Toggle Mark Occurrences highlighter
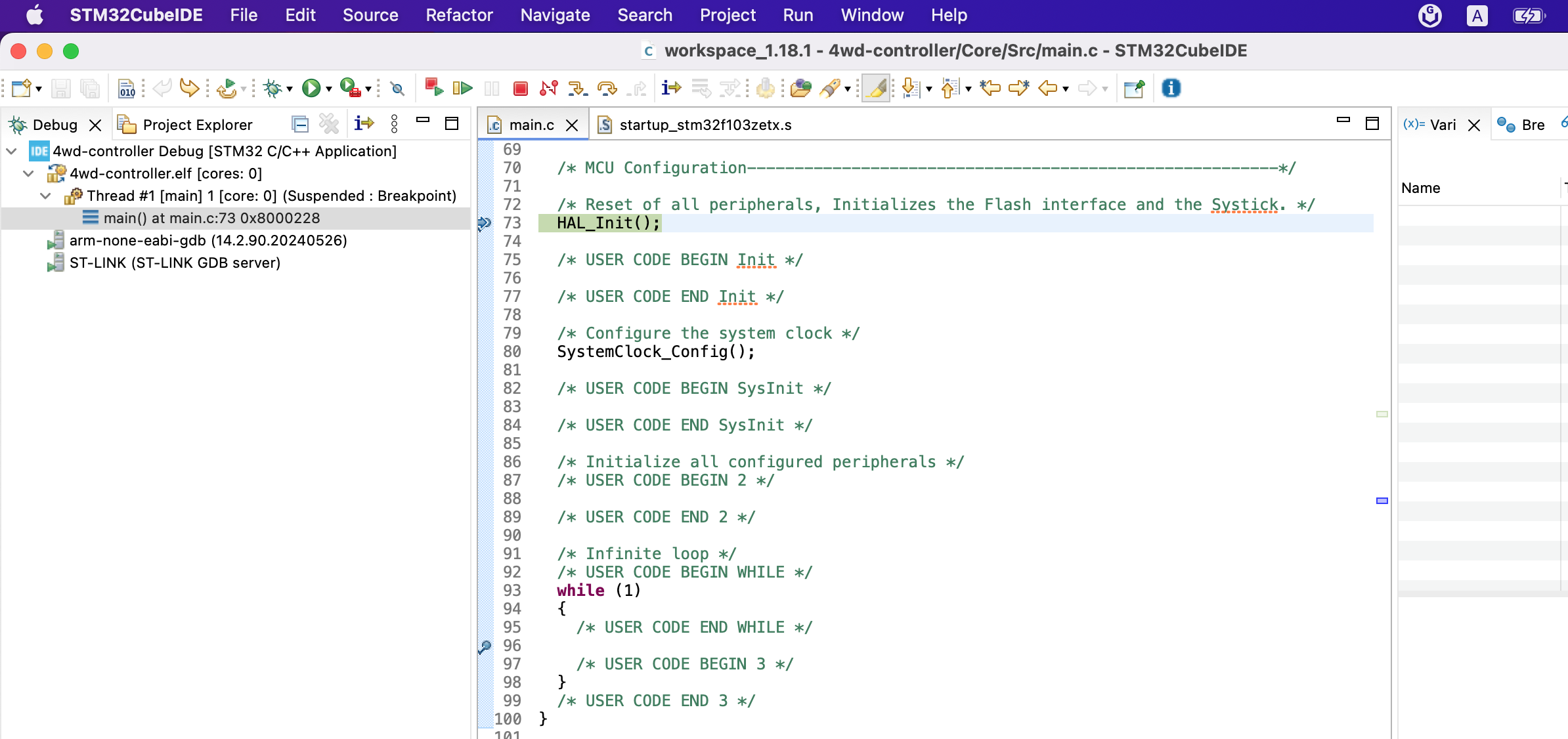Screen dimensions: 1568x739 (876, 88)
